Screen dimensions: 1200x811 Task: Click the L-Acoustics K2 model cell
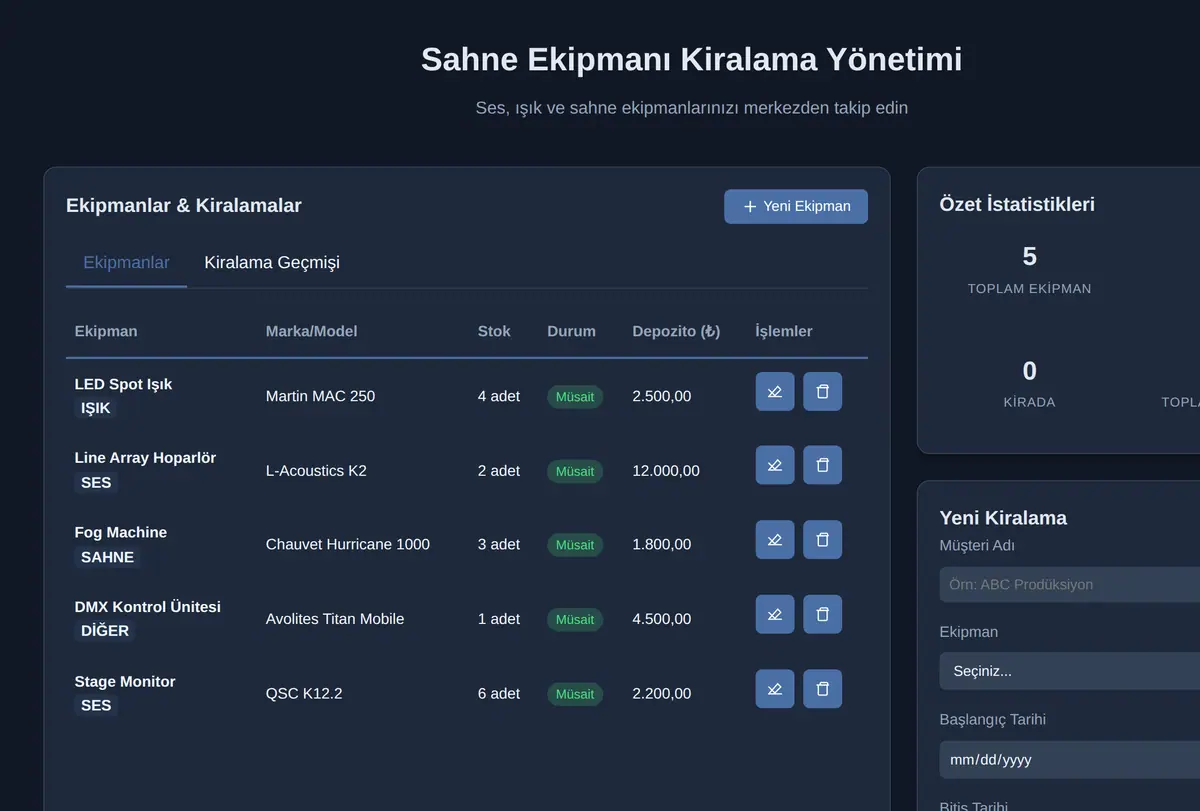pyautogui.click(x=316, y=471)
